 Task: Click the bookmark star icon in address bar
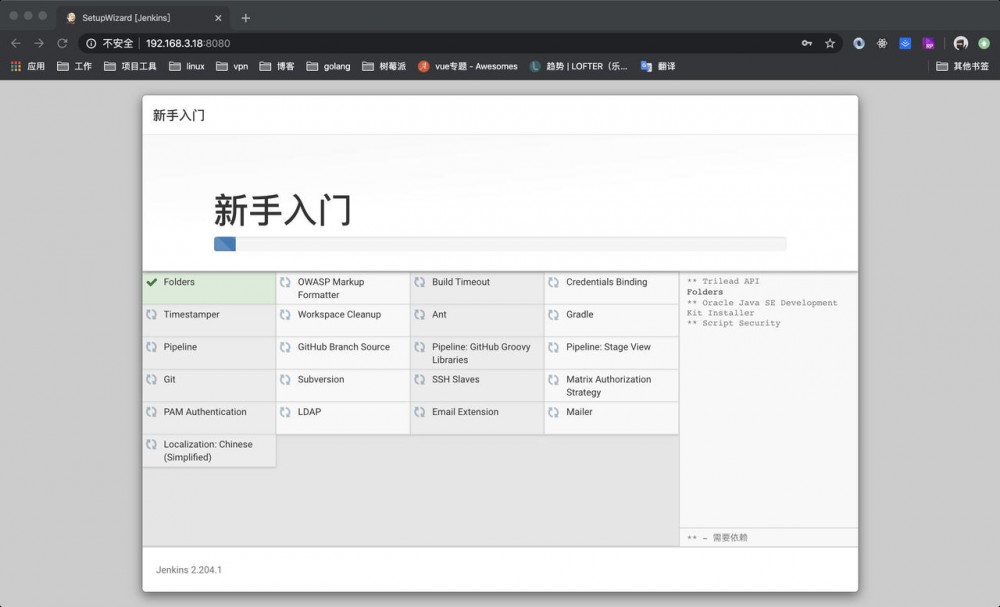831,43
